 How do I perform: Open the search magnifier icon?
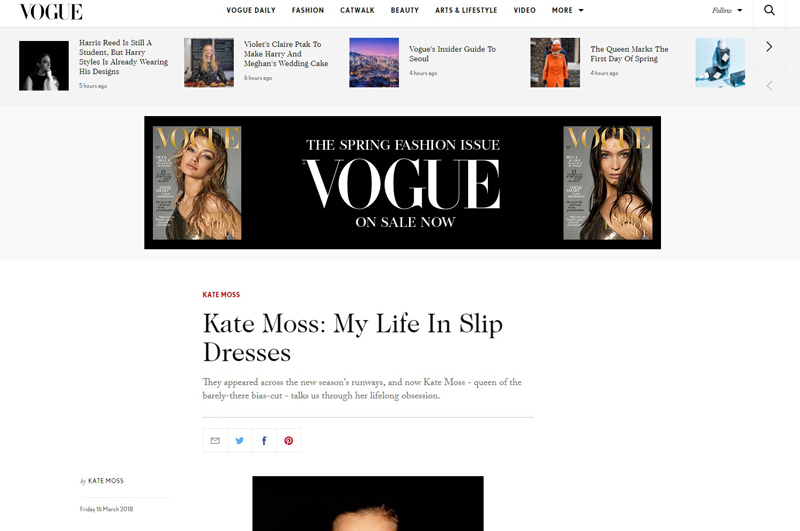pyautogui.click(x=769, y=10)
